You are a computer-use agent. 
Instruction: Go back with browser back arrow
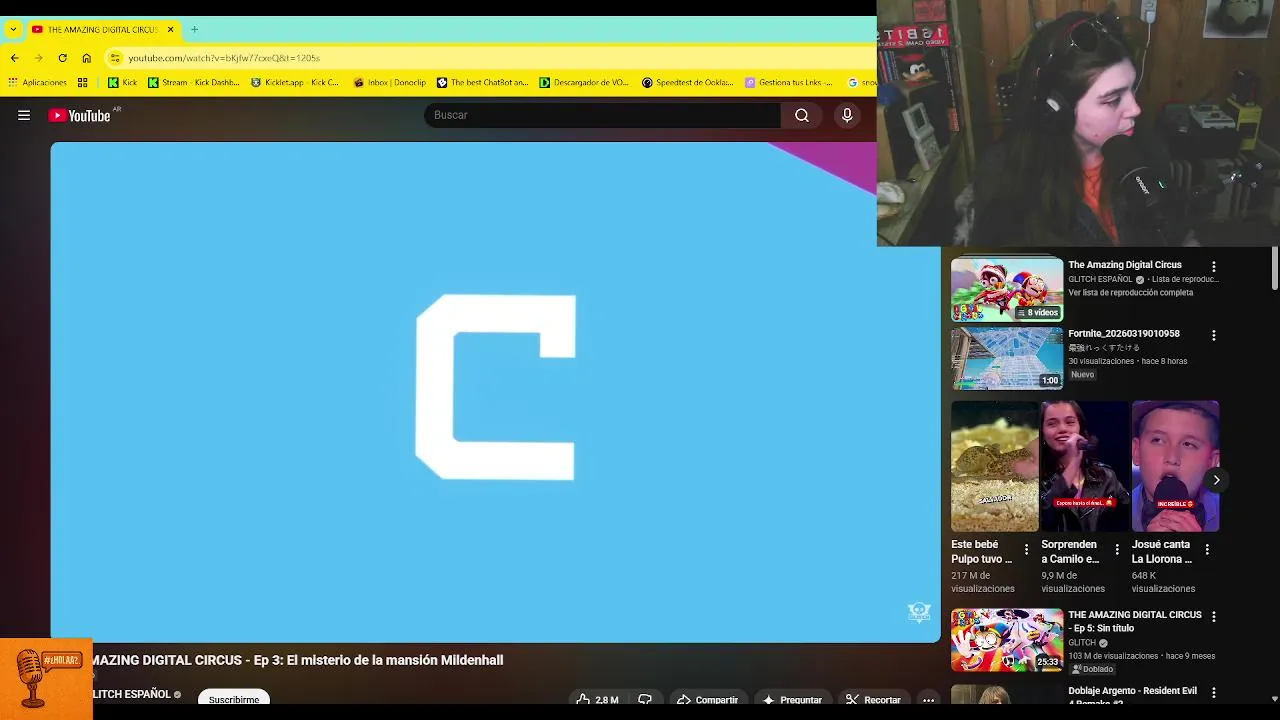[14, 58]
